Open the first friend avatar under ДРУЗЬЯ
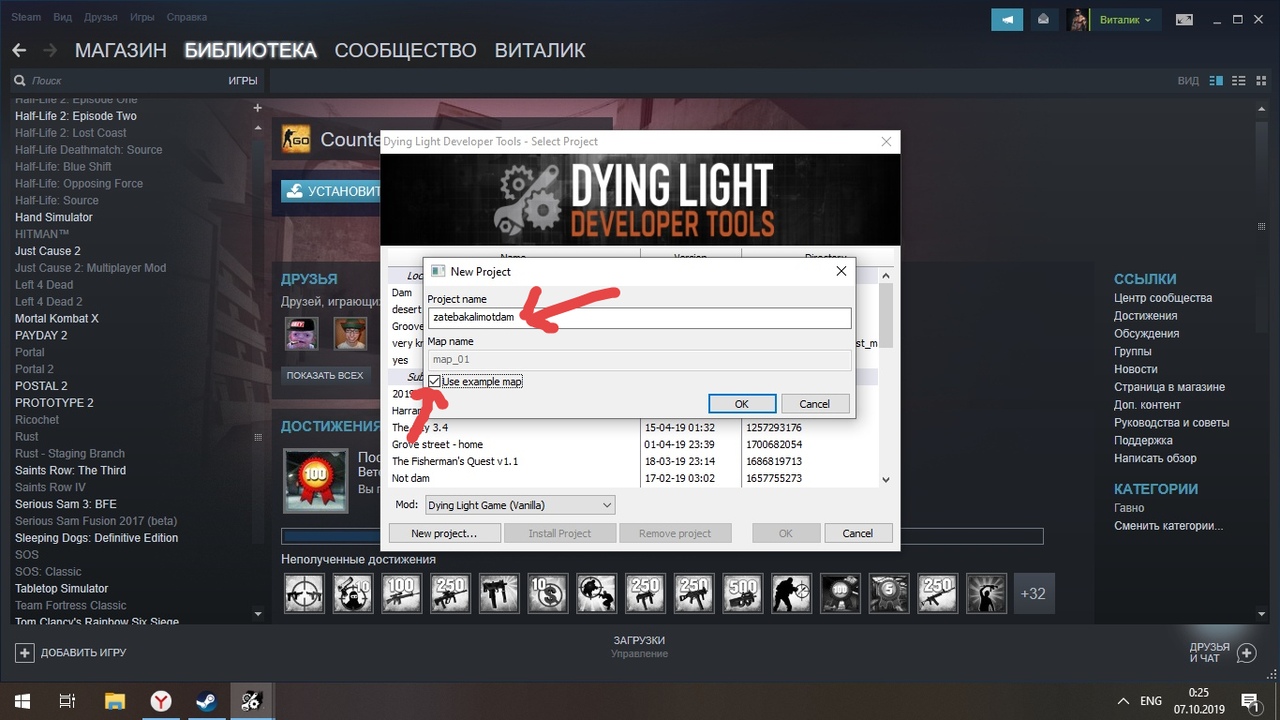The height and width of the screenshot is (720, 1280). [301, 335]
